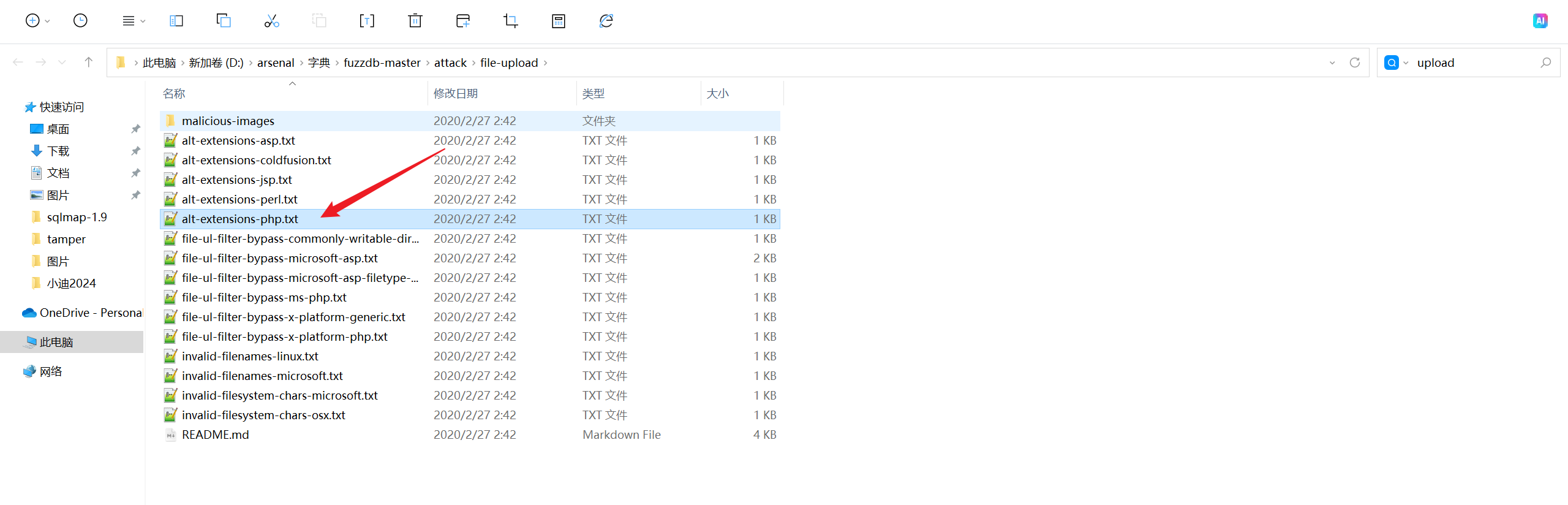Click fuzzdb-master in address path
1568x505 pixels.
(382, 63)
